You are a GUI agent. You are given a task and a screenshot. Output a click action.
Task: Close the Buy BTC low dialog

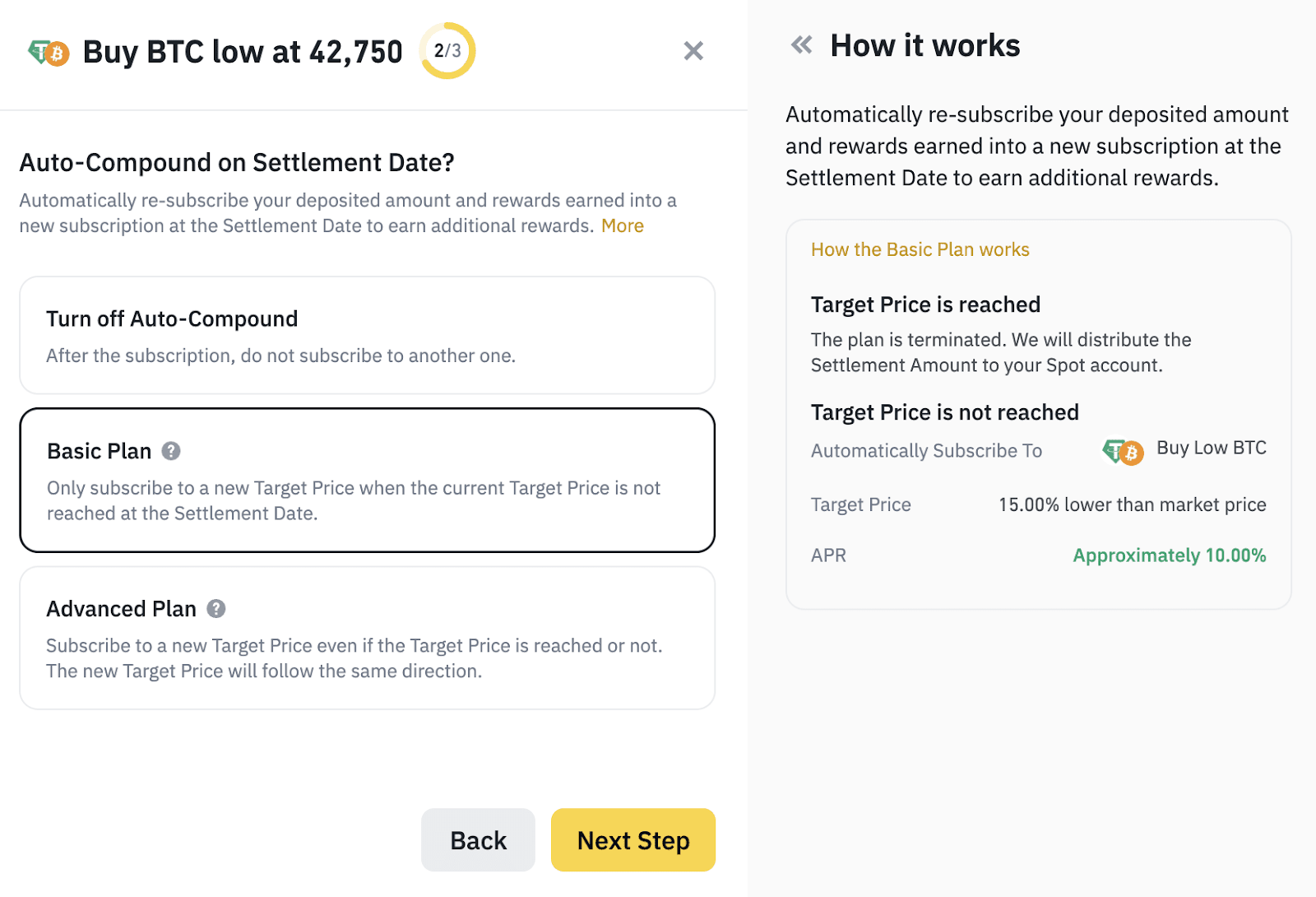[693, 51]
